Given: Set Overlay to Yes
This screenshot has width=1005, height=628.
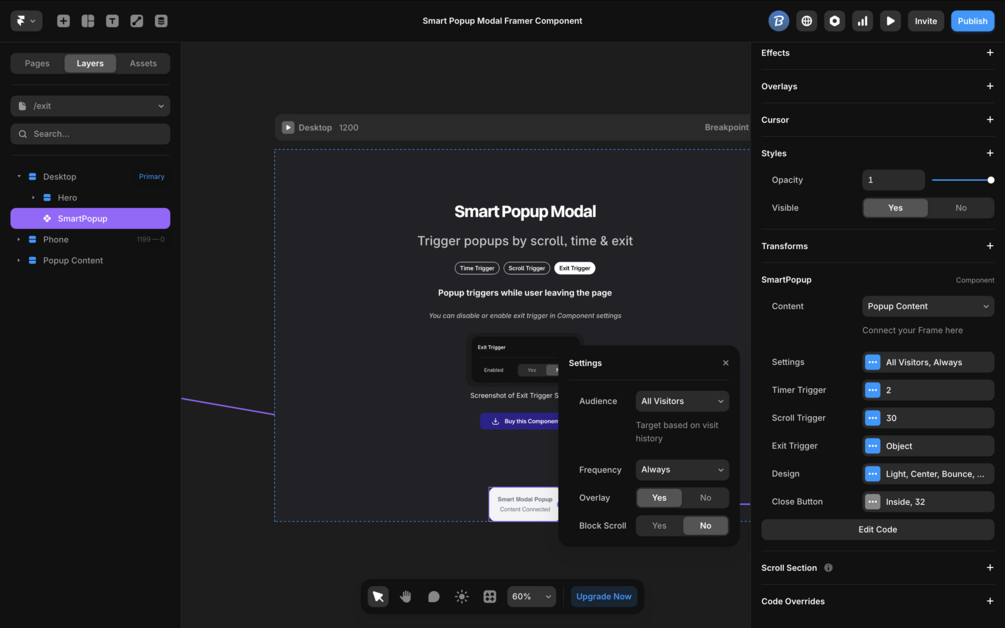Looking at the screenshot, I should click(659, 498).
